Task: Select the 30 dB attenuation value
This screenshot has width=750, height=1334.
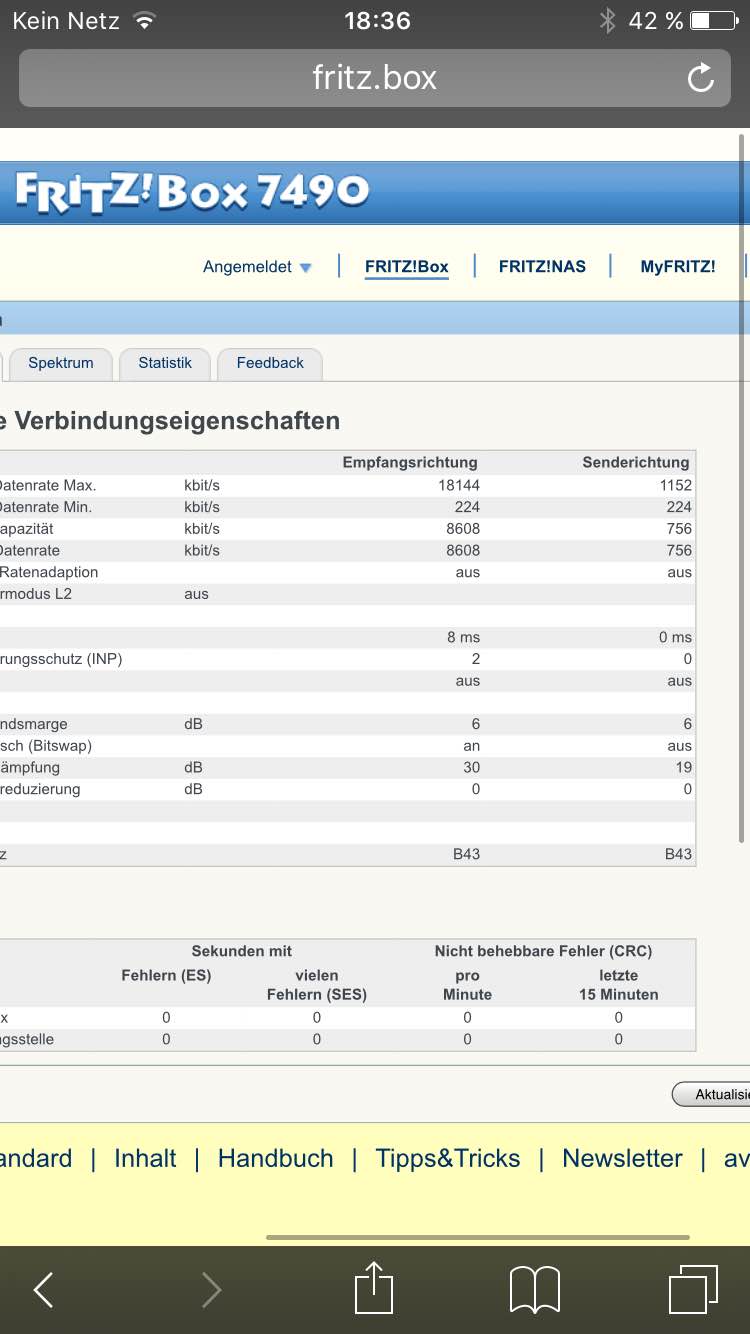Action: 471,767
